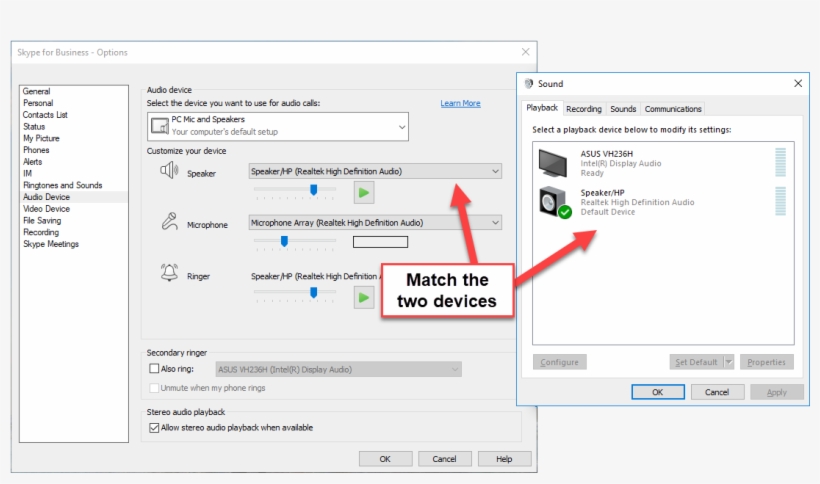The height and width of the screenshot is (484, 820).
Task: Click the Ringer volume slider handle
Action: 314,293
